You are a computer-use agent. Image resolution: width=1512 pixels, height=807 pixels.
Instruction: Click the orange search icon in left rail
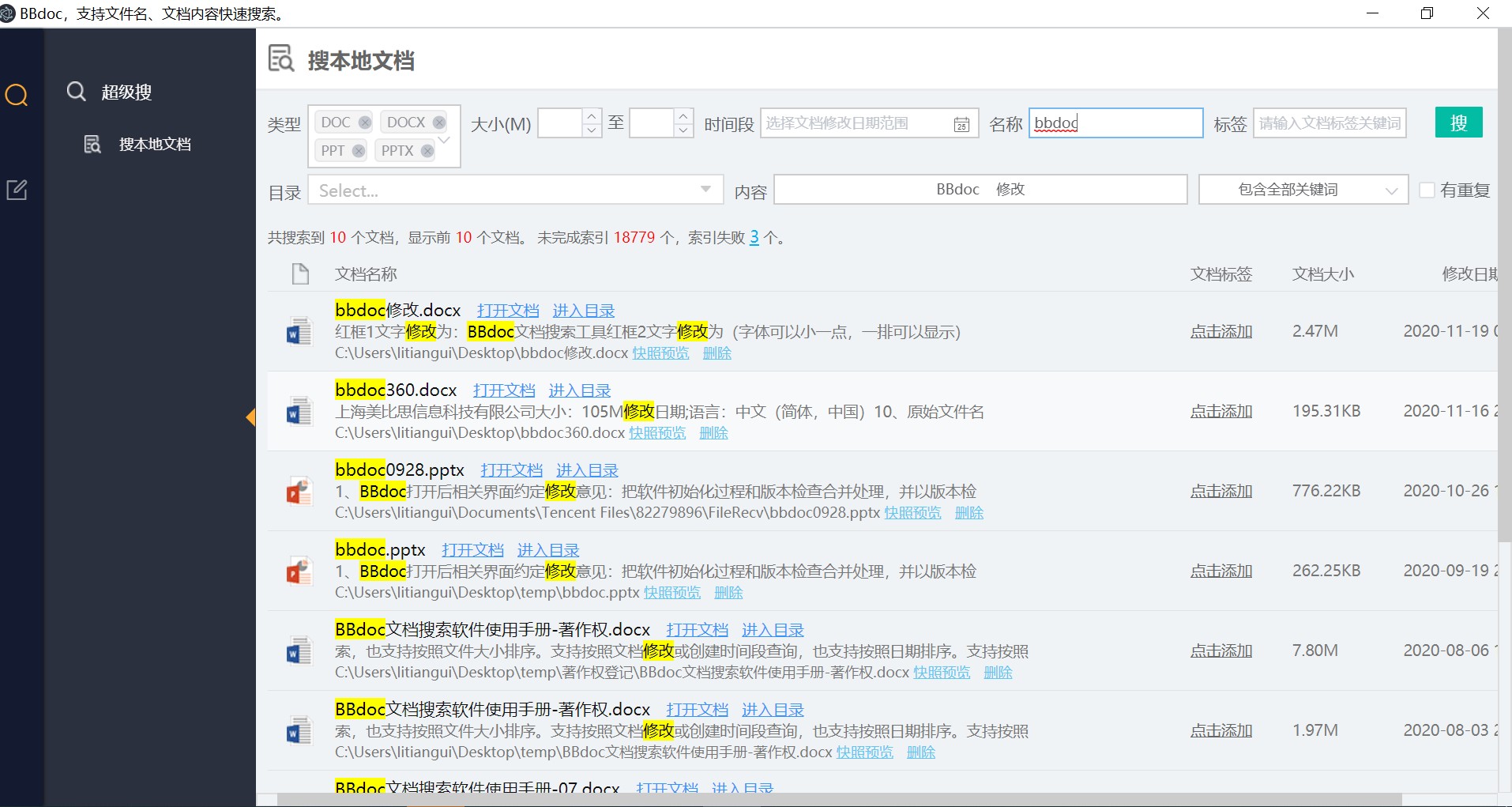(17, 96)
